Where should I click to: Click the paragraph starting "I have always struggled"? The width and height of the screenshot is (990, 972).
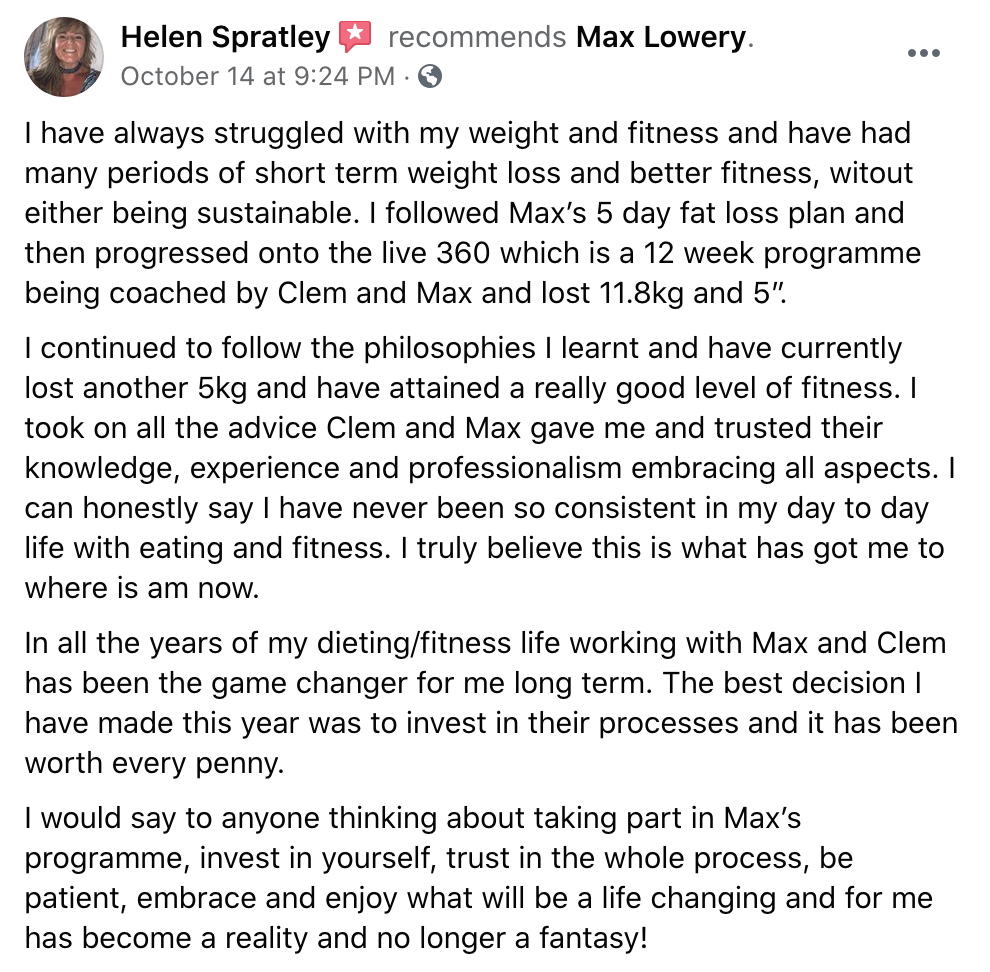[473, 213]
